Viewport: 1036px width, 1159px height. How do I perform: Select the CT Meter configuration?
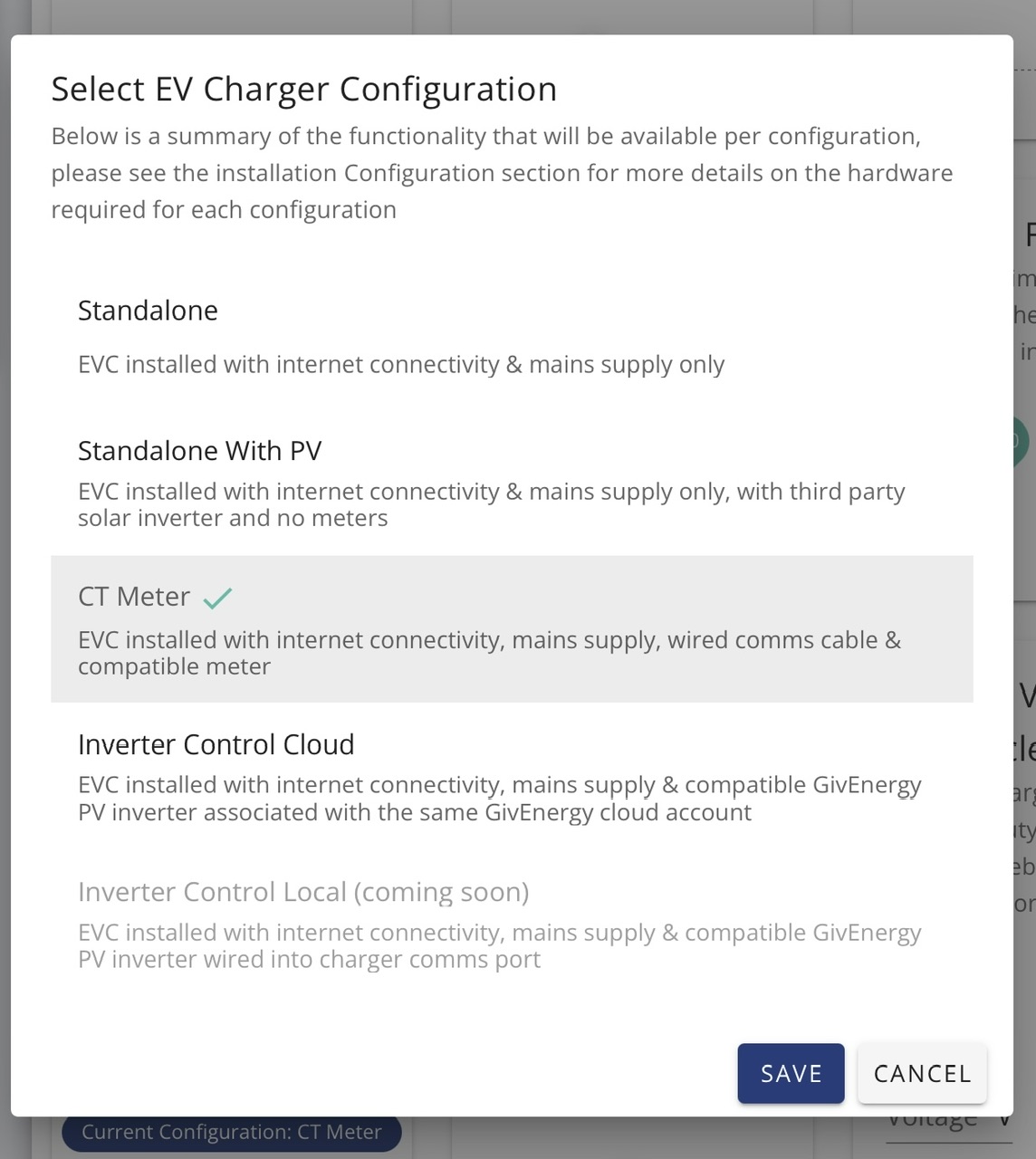pos(512,628)
